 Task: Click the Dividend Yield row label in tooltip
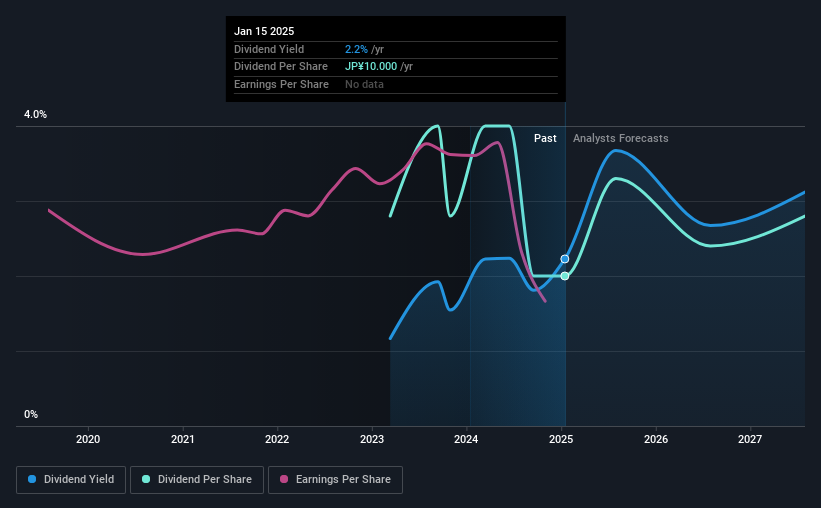(269, 49)
